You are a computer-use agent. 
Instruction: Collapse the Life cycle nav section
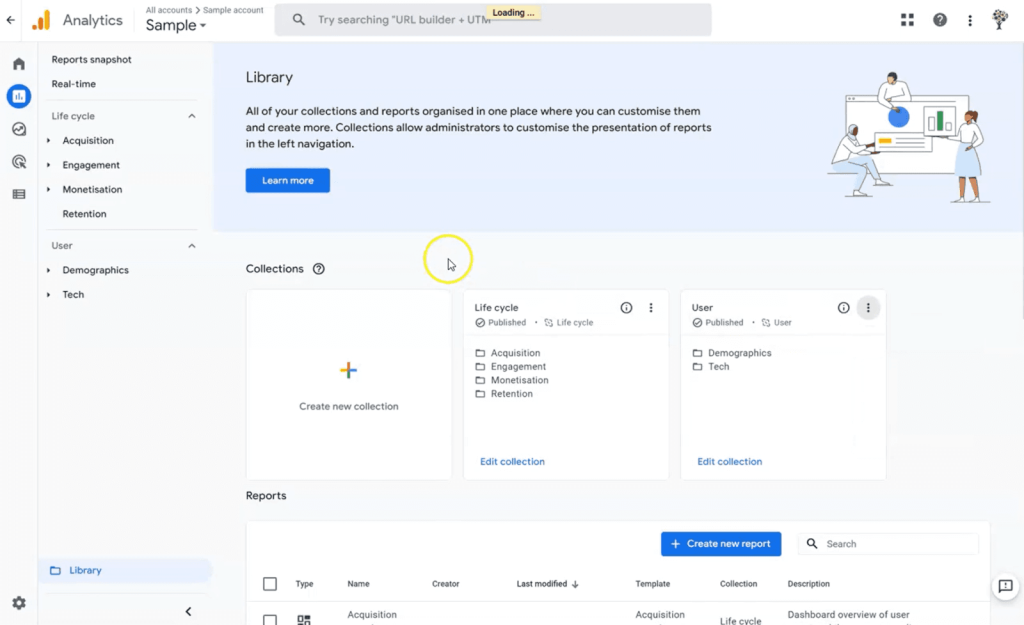pyautogui.click(x=191, y=116)
